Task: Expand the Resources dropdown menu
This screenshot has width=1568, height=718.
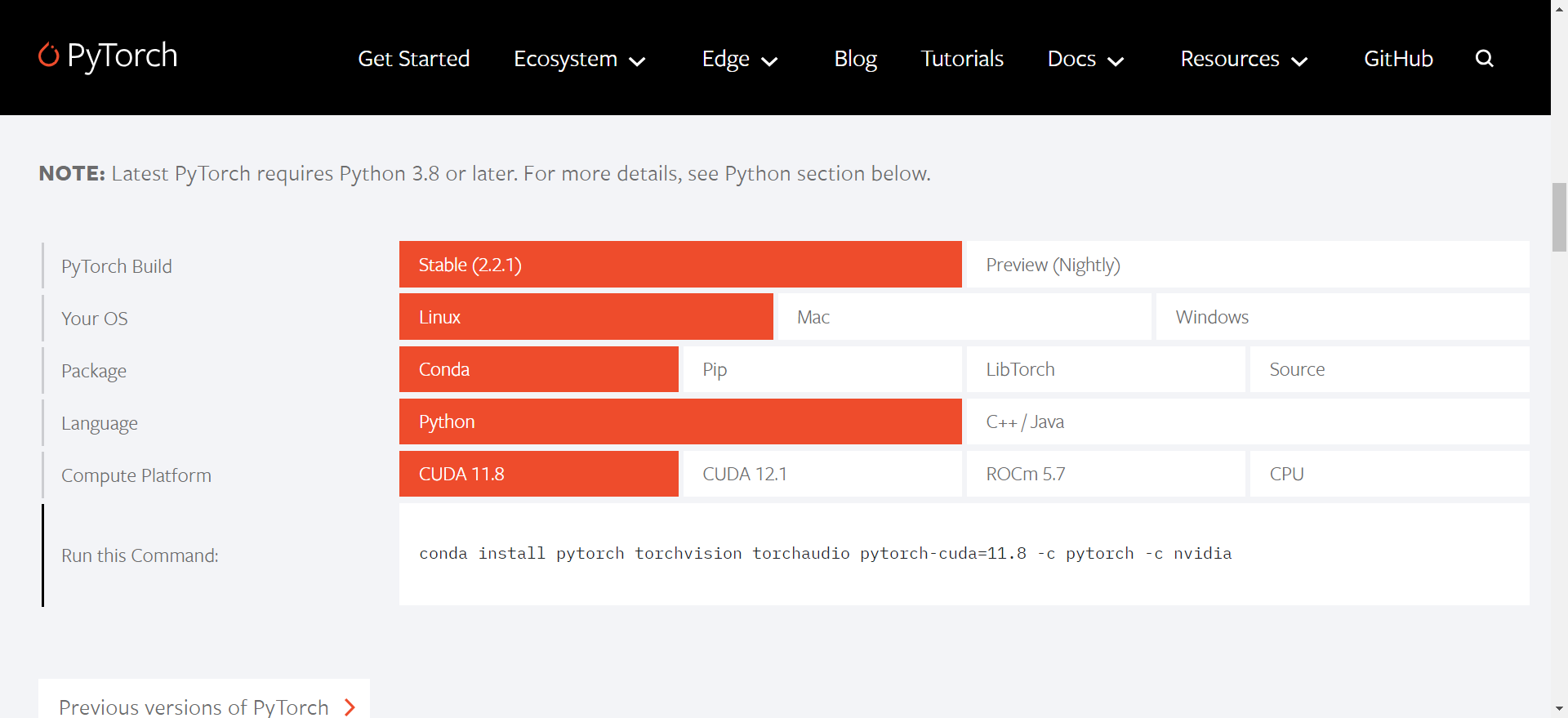Action: coord(1244,59)
